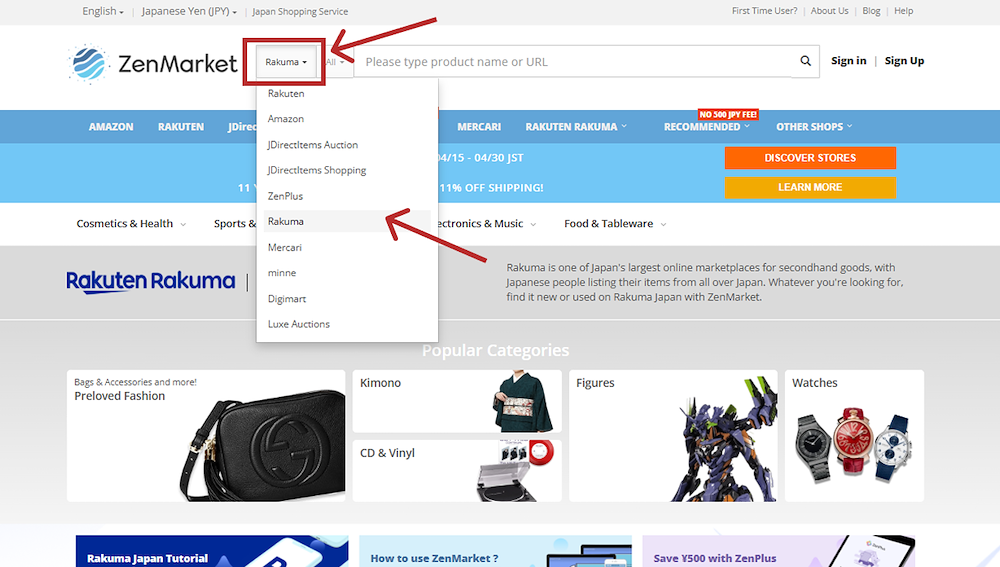Select Amazon from shop list
The width and height of the screenshot is (1000, 567).
[x=347, y=119]
